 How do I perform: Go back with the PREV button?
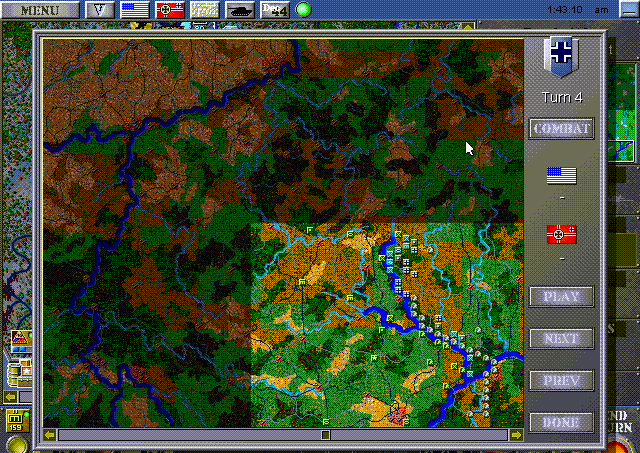point(562,381)
